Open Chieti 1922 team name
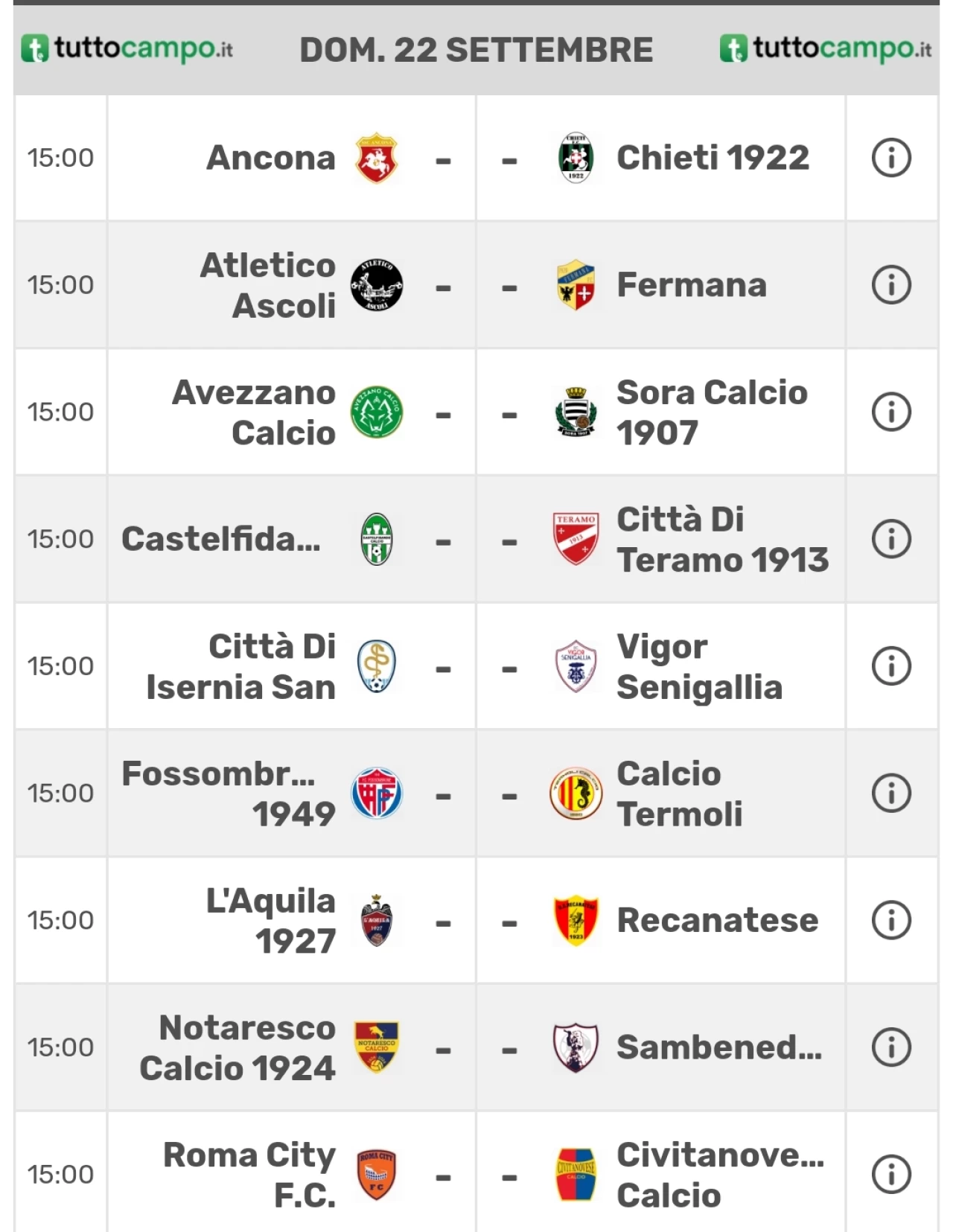 coord(713,158)
